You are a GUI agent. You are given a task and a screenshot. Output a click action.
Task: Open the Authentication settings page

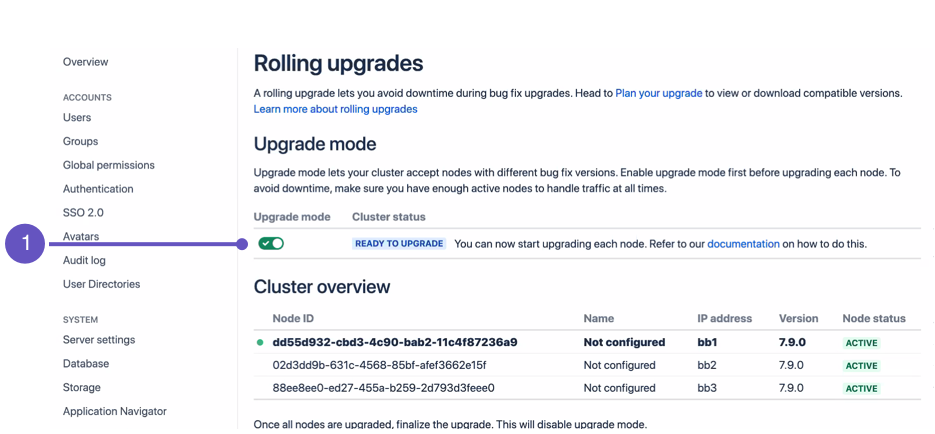tap(98, 189)
